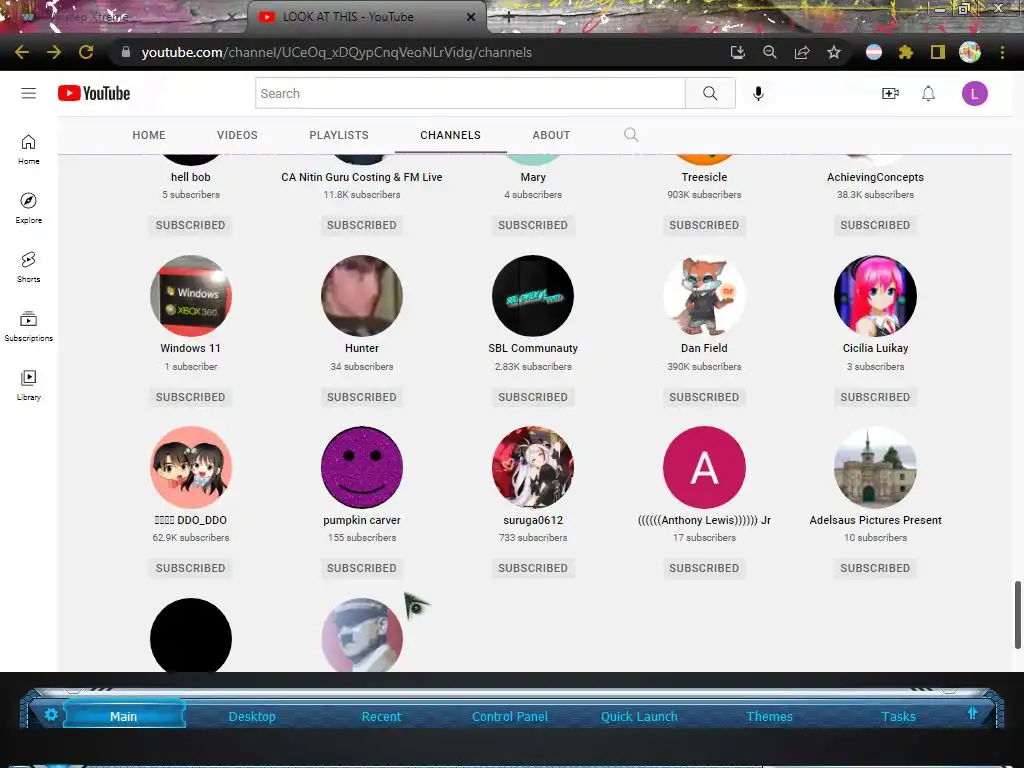The image size is (1024, 768).
Task: Switch to the PLAYLISTS tab
Action: click(338, 135)
